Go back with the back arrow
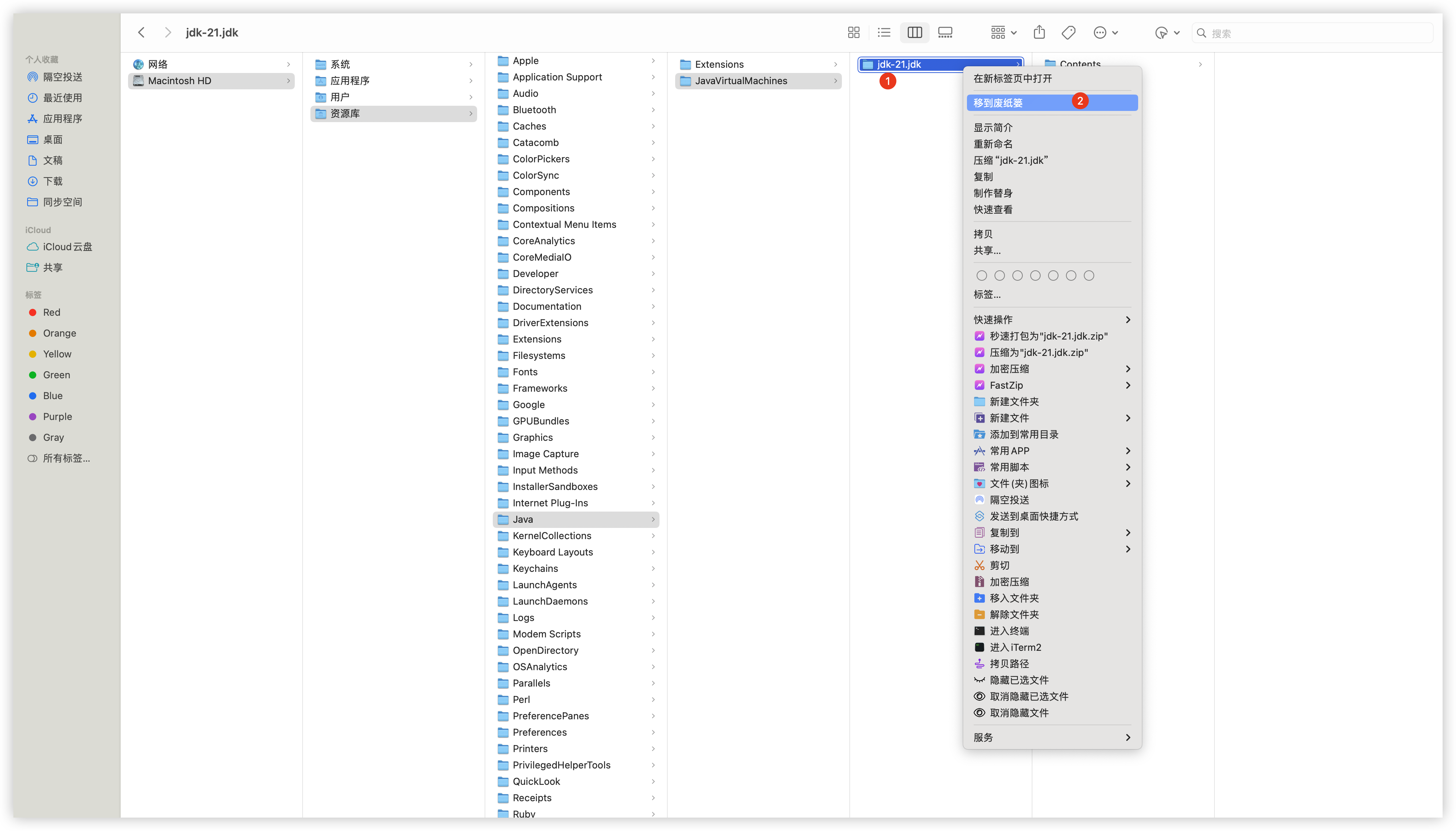 tap(141, 32)
